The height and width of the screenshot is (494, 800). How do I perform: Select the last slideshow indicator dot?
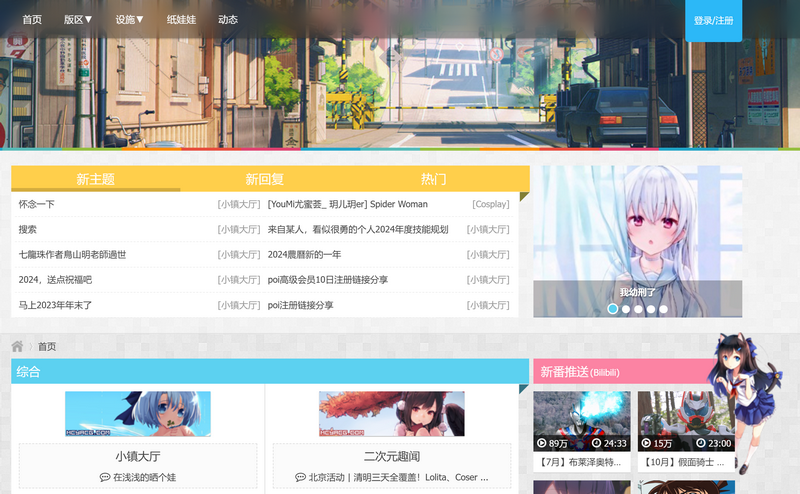[x=663, y=309]
